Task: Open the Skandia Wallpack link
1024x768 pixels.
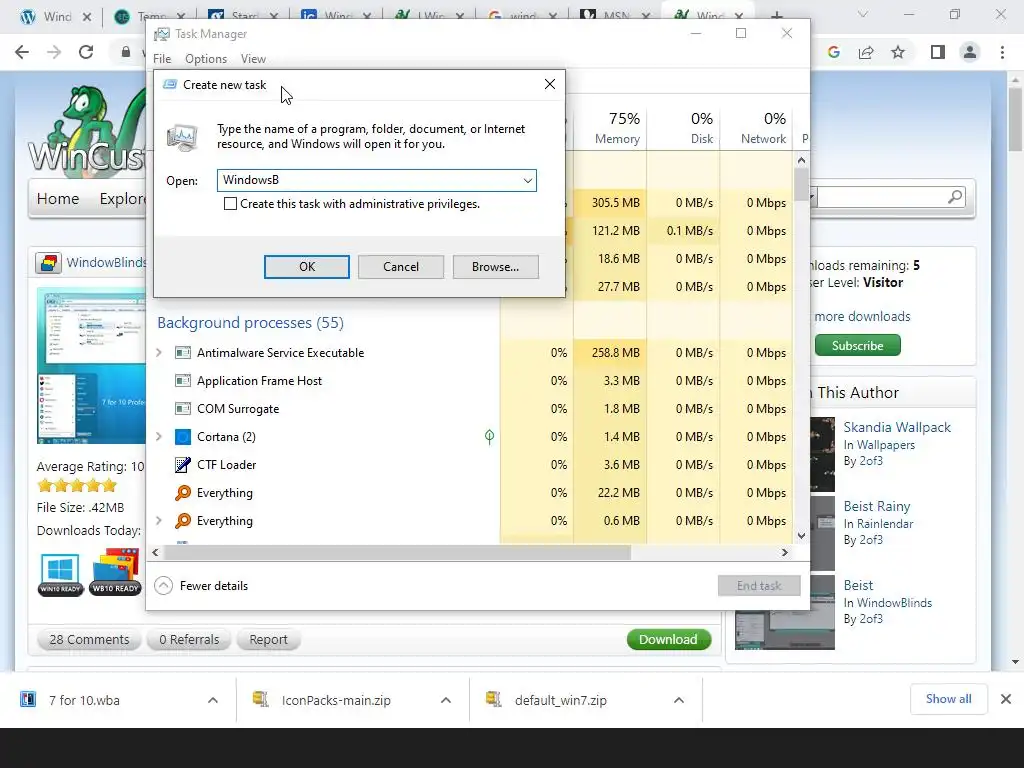Action: pos(897,427)
